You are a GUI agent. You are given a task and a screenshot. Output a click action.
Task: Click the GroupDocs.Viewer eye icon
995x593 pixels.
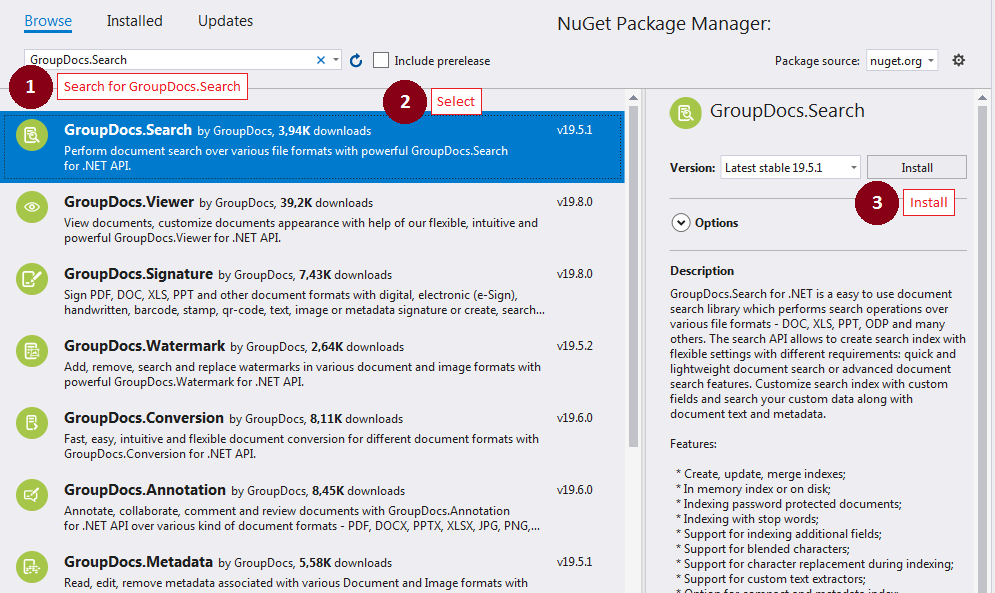[x=32, y=207]
